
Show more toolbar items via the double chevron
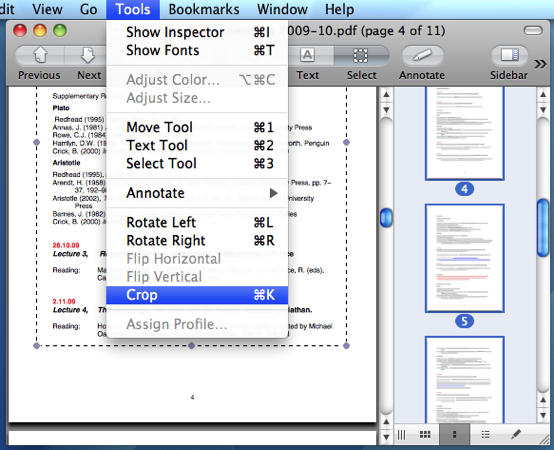coord(540,64)
